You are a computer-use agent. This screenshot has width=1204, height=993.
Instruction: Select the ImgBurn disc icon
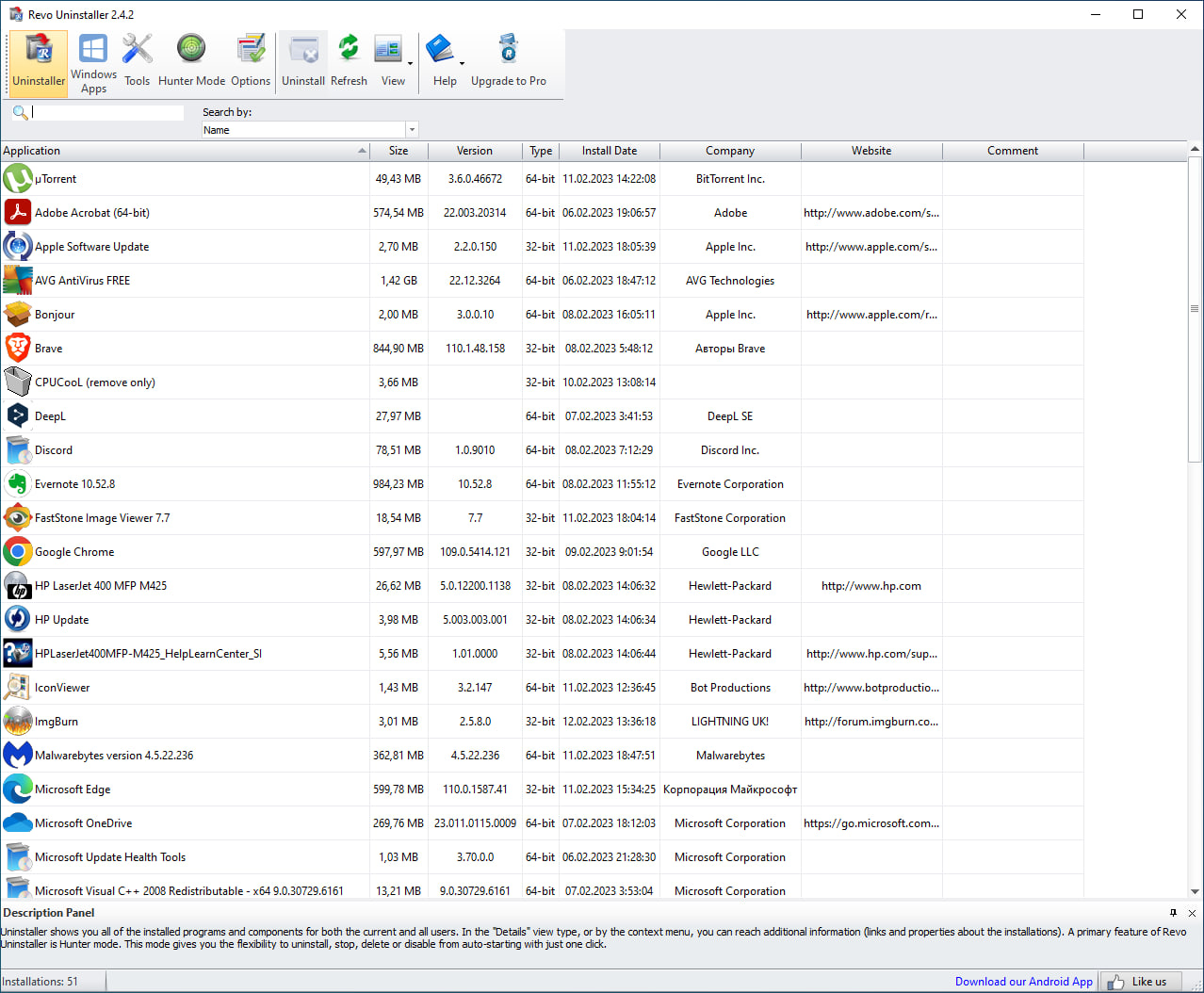pyautogui.click(x=17, y=721)
